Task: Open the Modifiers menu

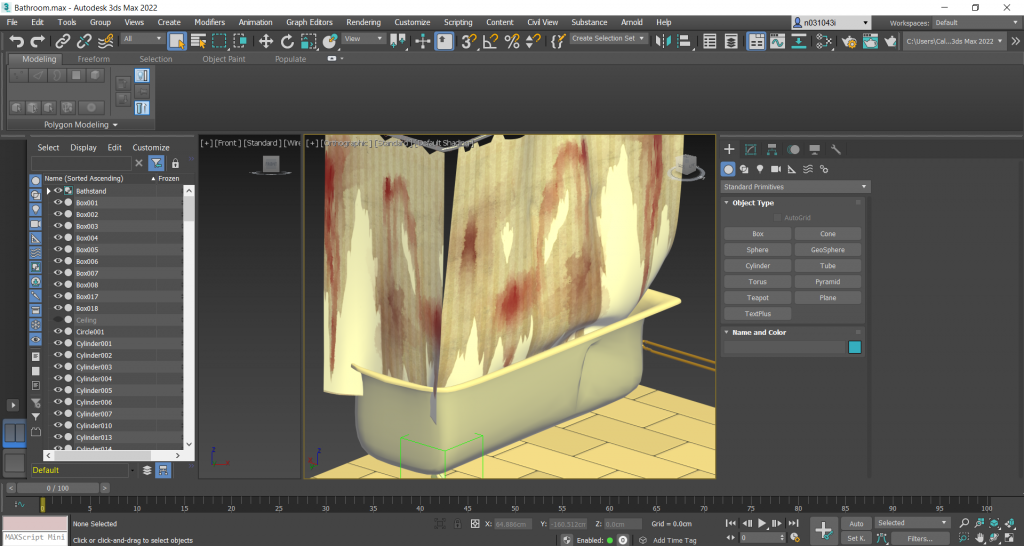Action: 209,22
